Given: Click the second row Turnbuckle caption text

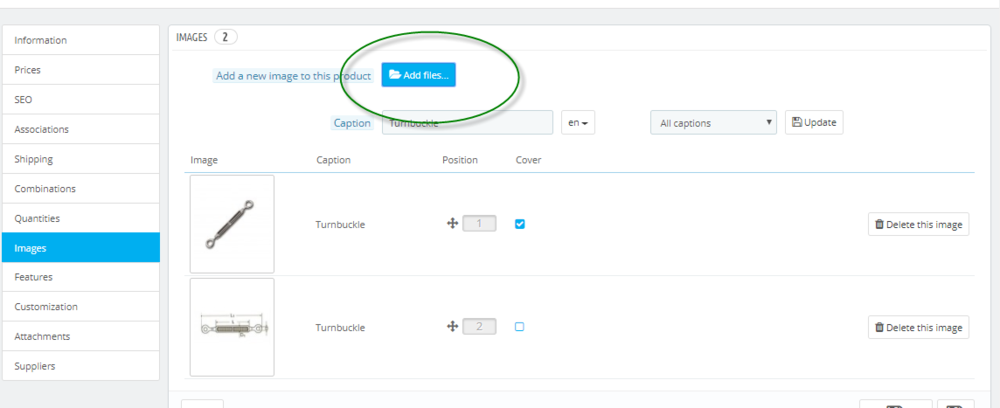Looking at the screenshot, I should (340, 328).
